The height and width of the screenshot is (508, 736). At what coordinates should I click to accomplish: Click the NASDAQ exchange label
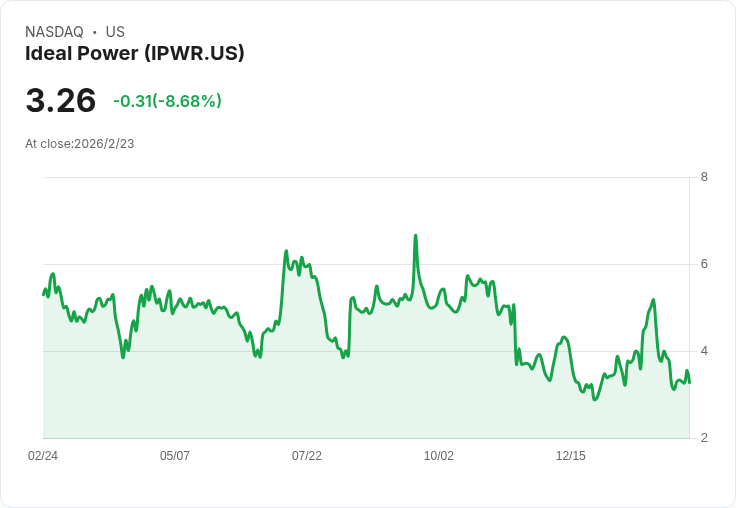tap(54, 32)
